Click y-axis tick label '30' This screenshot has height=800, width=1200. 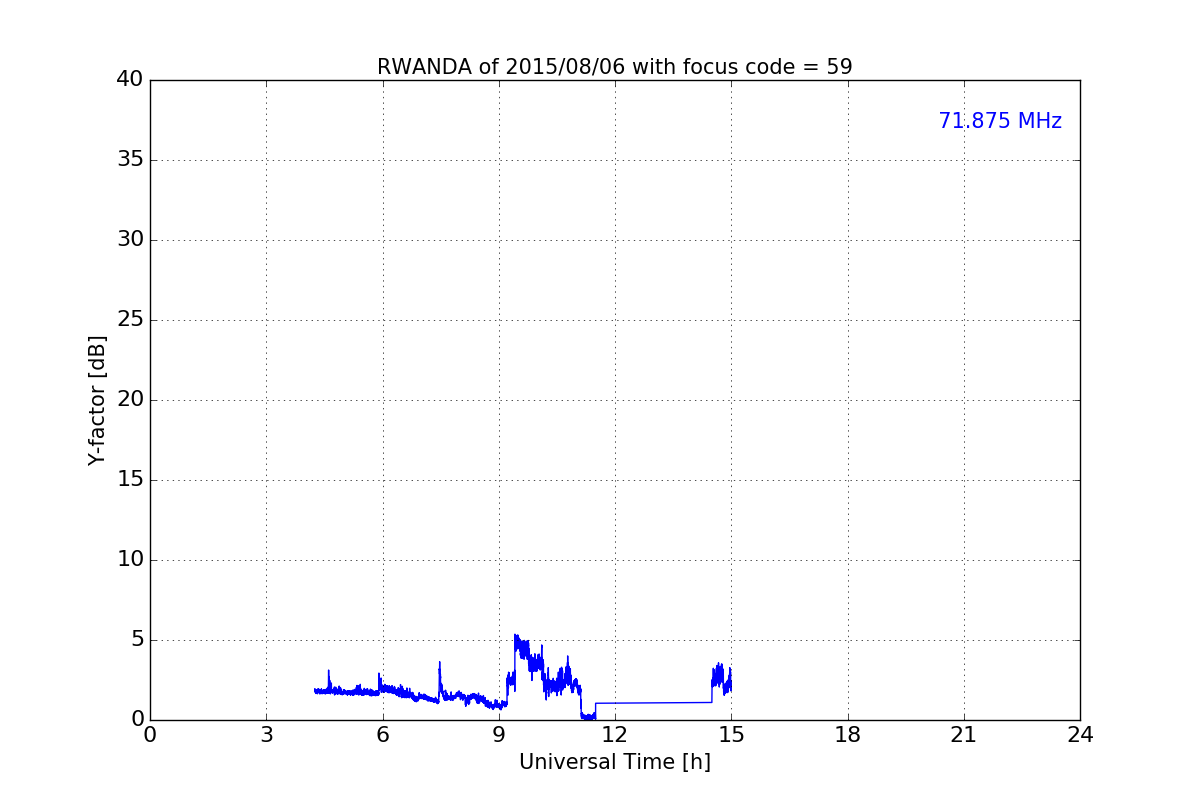[130, 240]
